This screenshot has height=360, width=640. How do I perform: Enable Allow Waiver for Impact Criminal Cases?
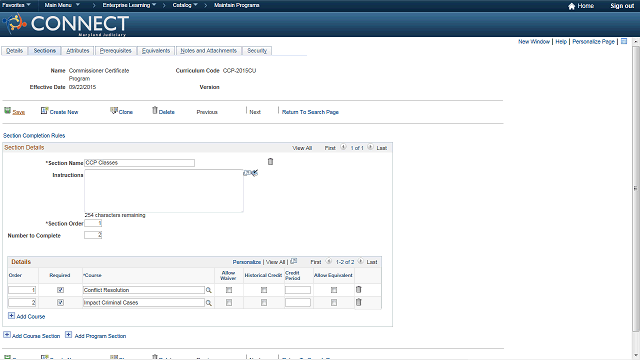click(x=229, y=302)
